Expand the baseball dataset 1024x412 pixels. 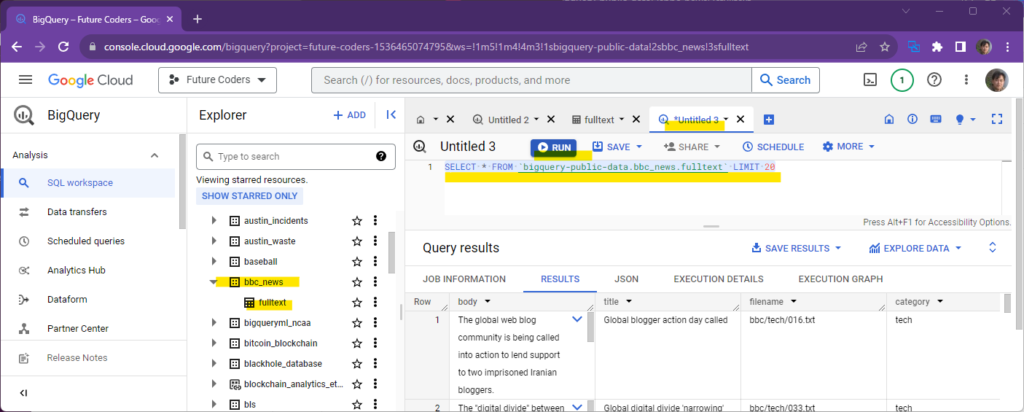[214, 261]
